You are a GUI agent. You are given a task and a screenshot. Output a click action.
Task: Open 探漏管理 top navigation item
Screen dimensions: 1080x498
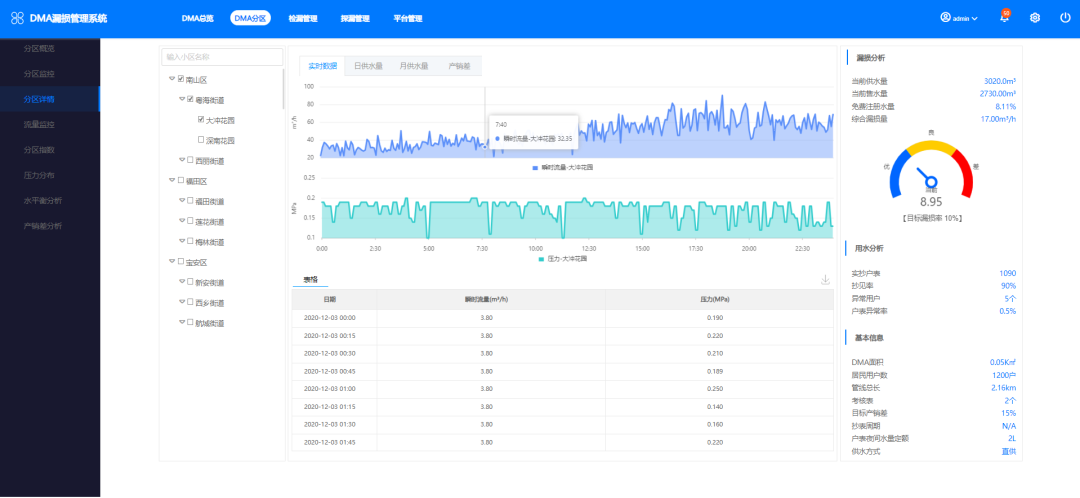tap(355, 19)
